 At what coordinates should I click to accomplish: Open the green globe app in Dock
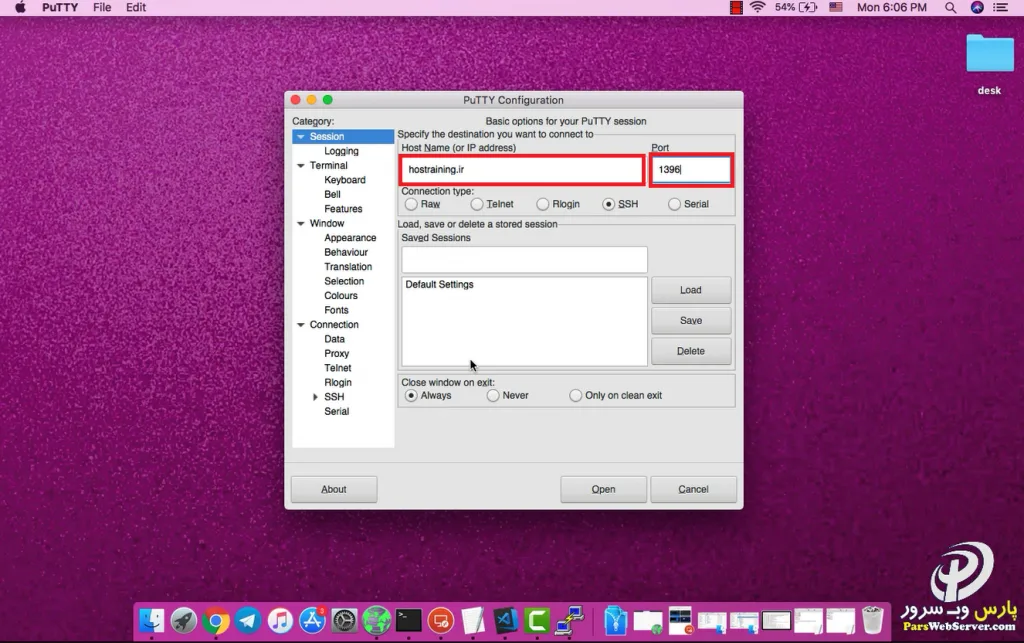(x=377, y=620)
